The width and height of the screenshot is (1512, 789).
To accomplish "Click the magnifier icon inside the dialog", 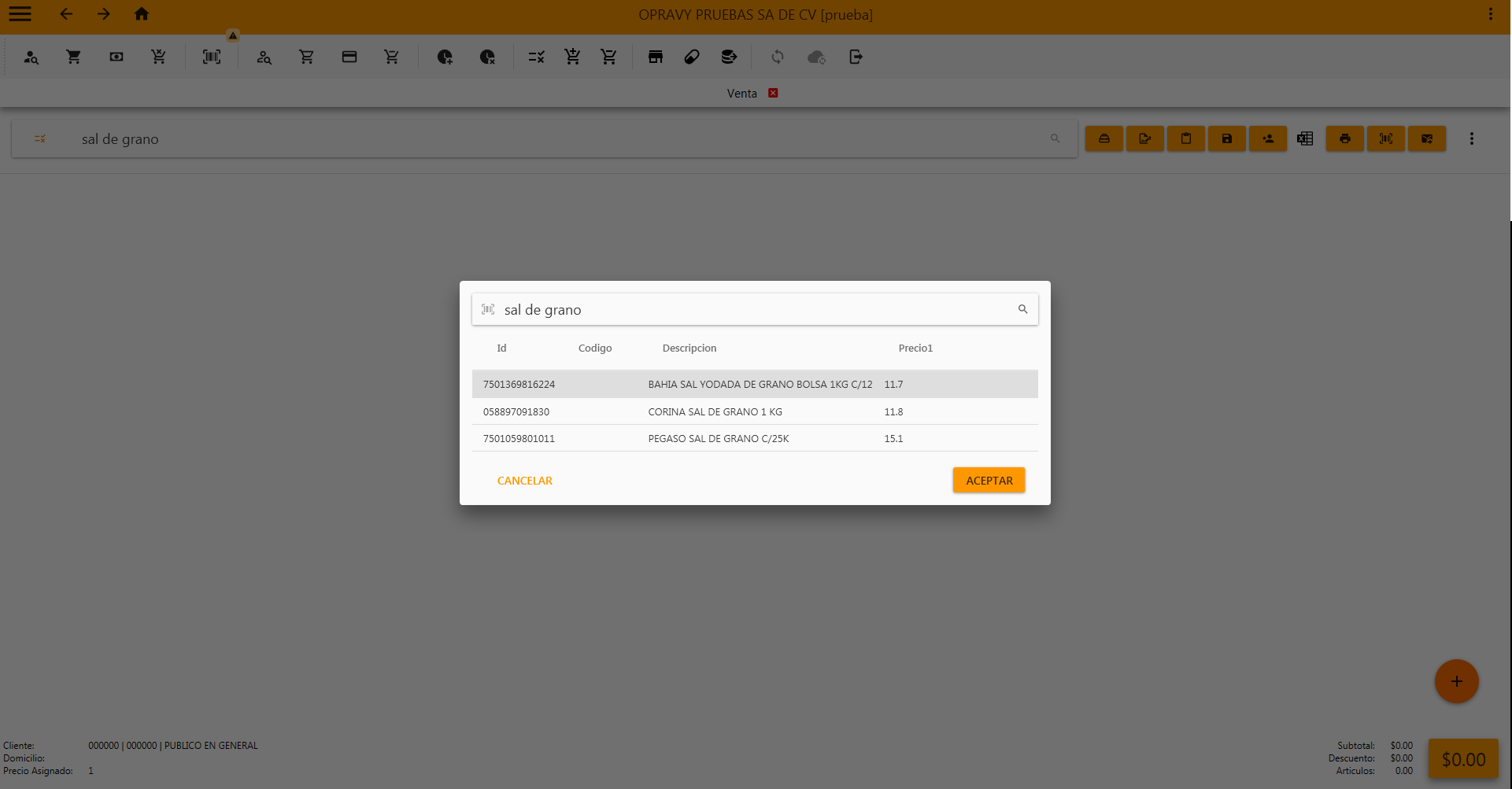I will tap(1023, 309).
